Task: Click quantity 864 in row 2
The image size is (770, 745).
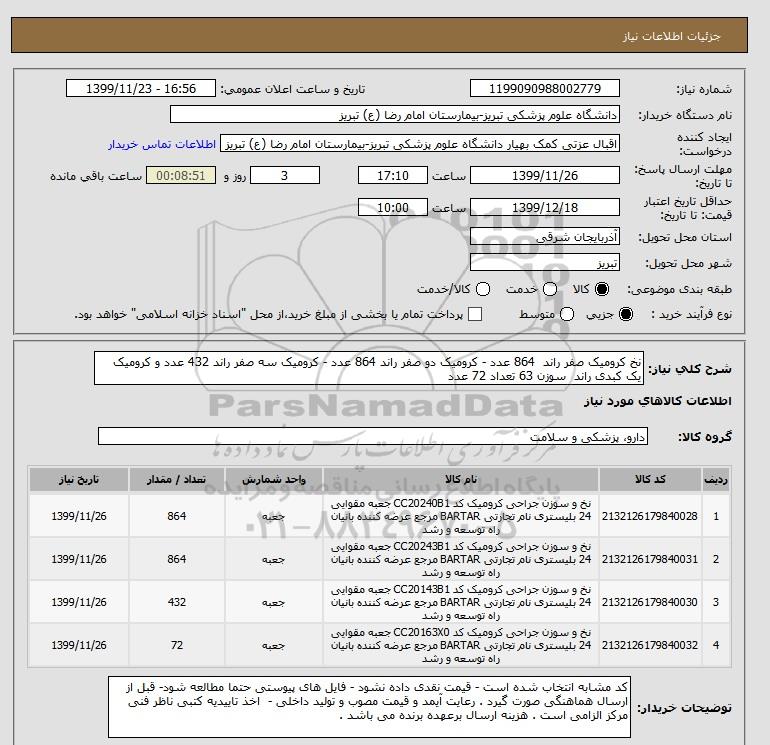Action: [x=177, y=559]
